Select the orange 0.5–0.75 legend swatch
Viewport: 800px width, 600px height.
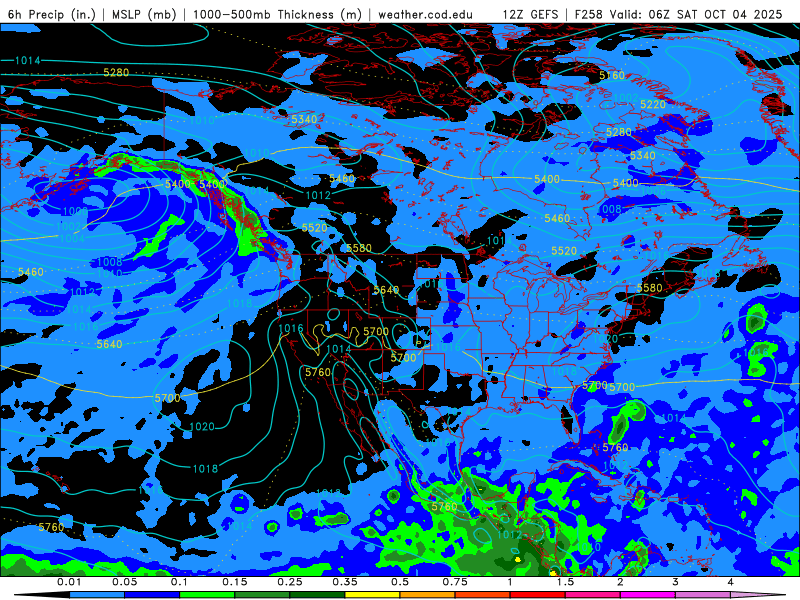pyautogui.click(x=428, y=595)
